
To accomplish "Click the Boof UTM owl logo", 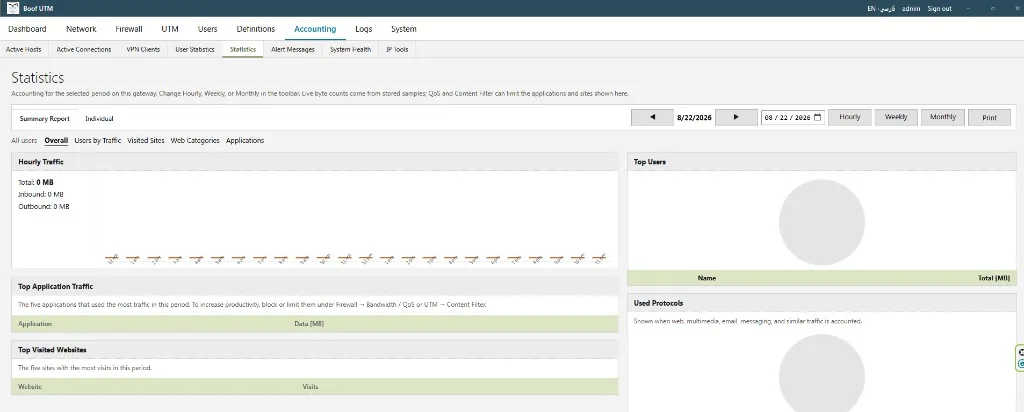I will click(12, 8).
